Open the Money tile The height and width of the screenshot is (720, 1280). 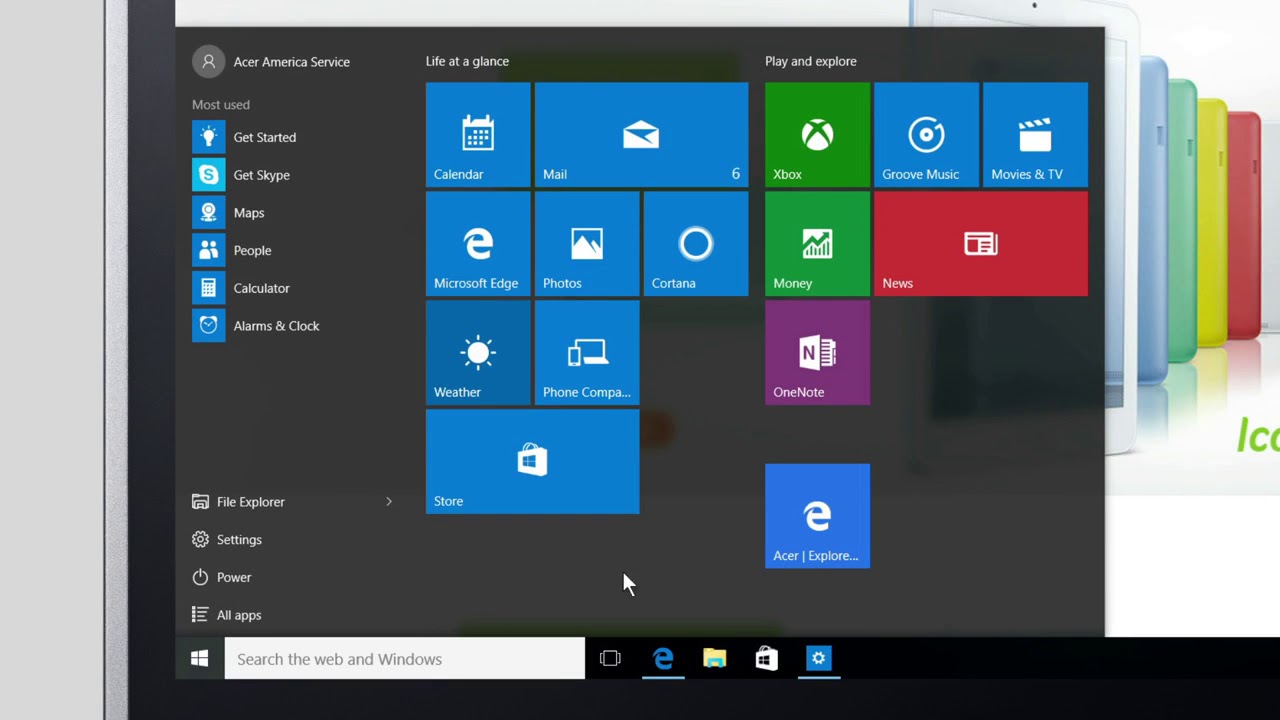817,244
